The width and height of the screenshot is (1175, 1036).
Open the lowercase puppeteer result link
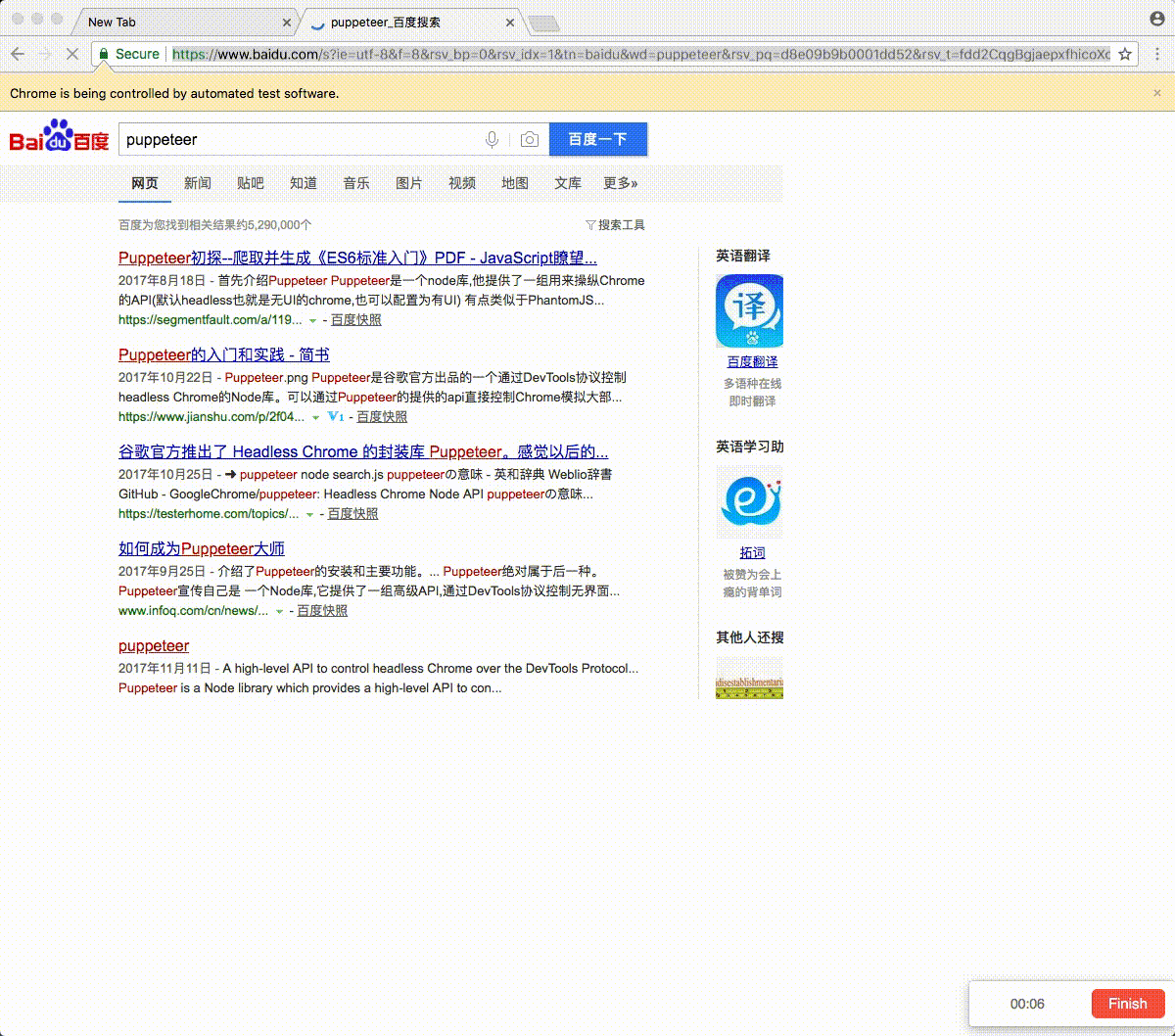coord(154,646)
